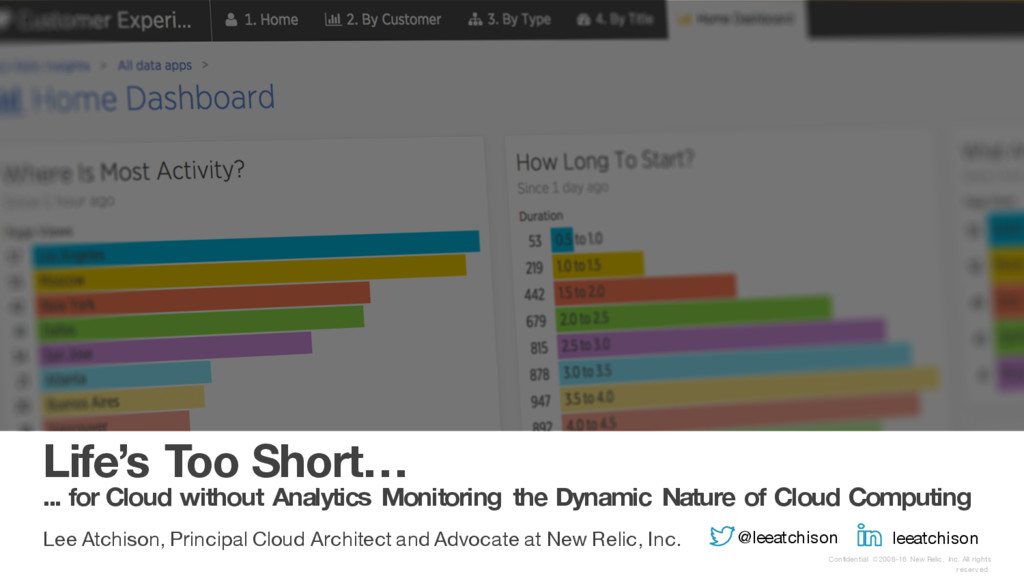This screenshot has width=1024, height=576.
Task: Click the chart icon left of Home Dashboard heading
Action: 11,101
